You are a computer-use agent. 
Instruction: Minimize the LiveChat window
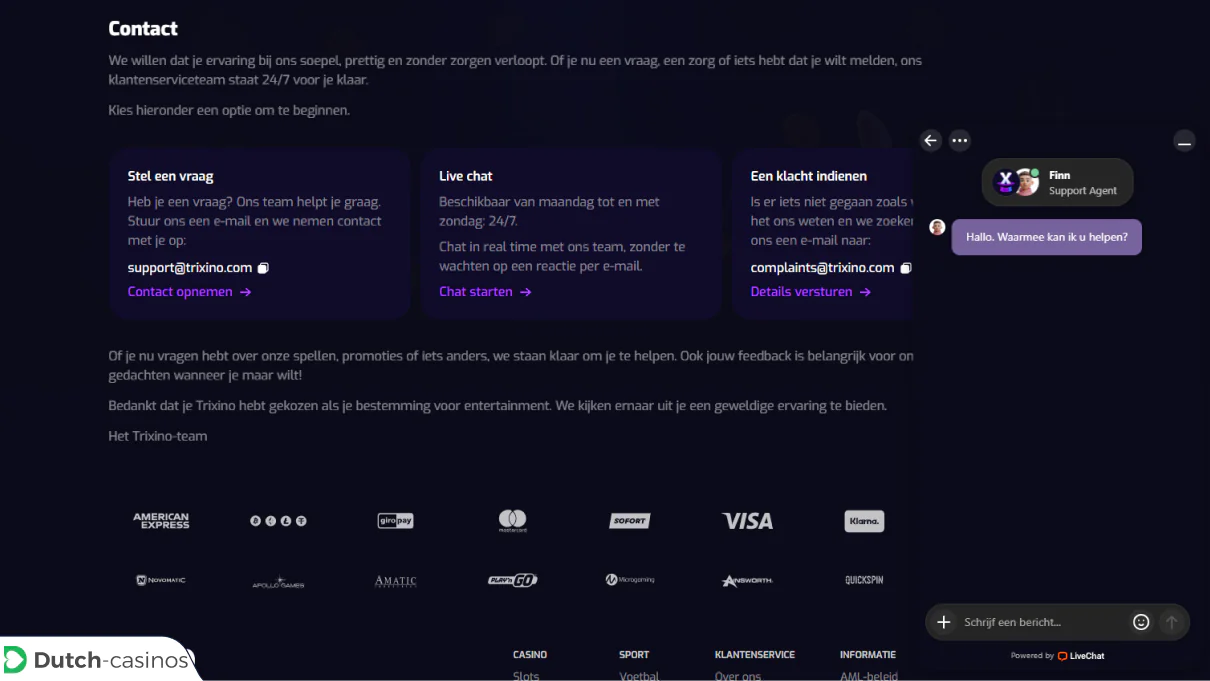1184,142
